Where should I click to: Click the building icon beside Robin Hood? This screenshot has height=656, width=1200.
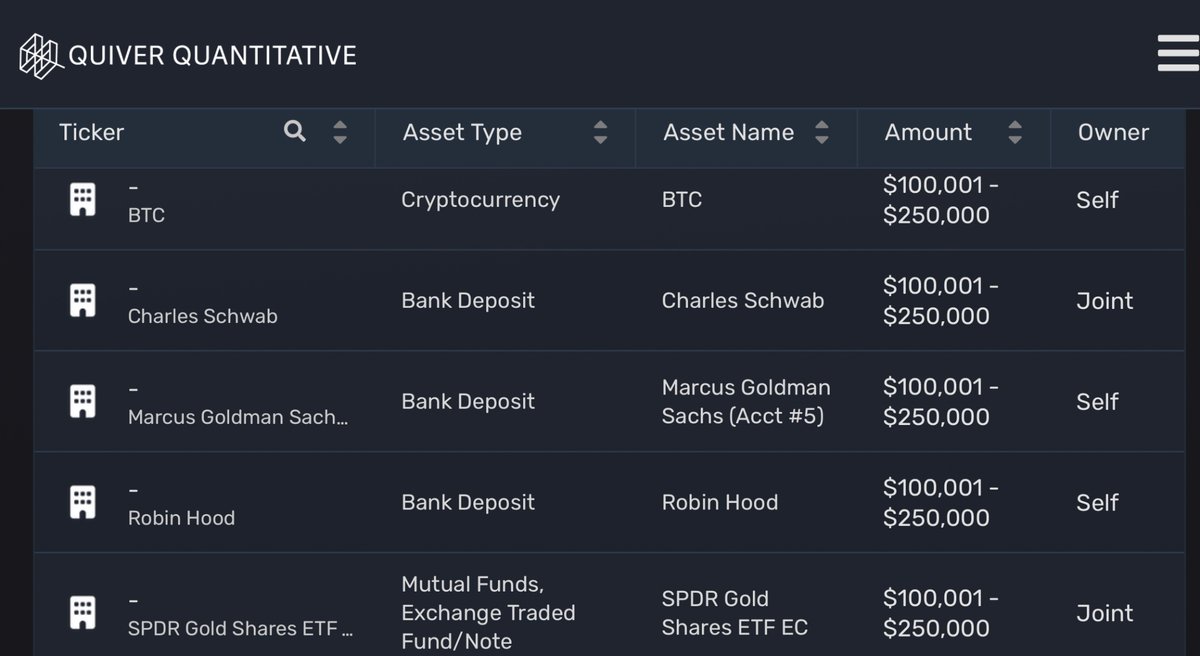point(82,502)
